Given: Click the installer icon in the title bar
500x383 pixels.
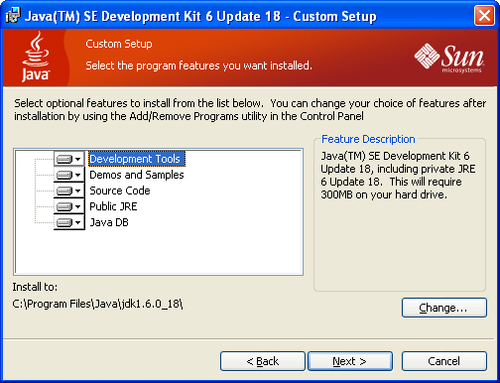Looking at the screenshot, I should [13, 16].
